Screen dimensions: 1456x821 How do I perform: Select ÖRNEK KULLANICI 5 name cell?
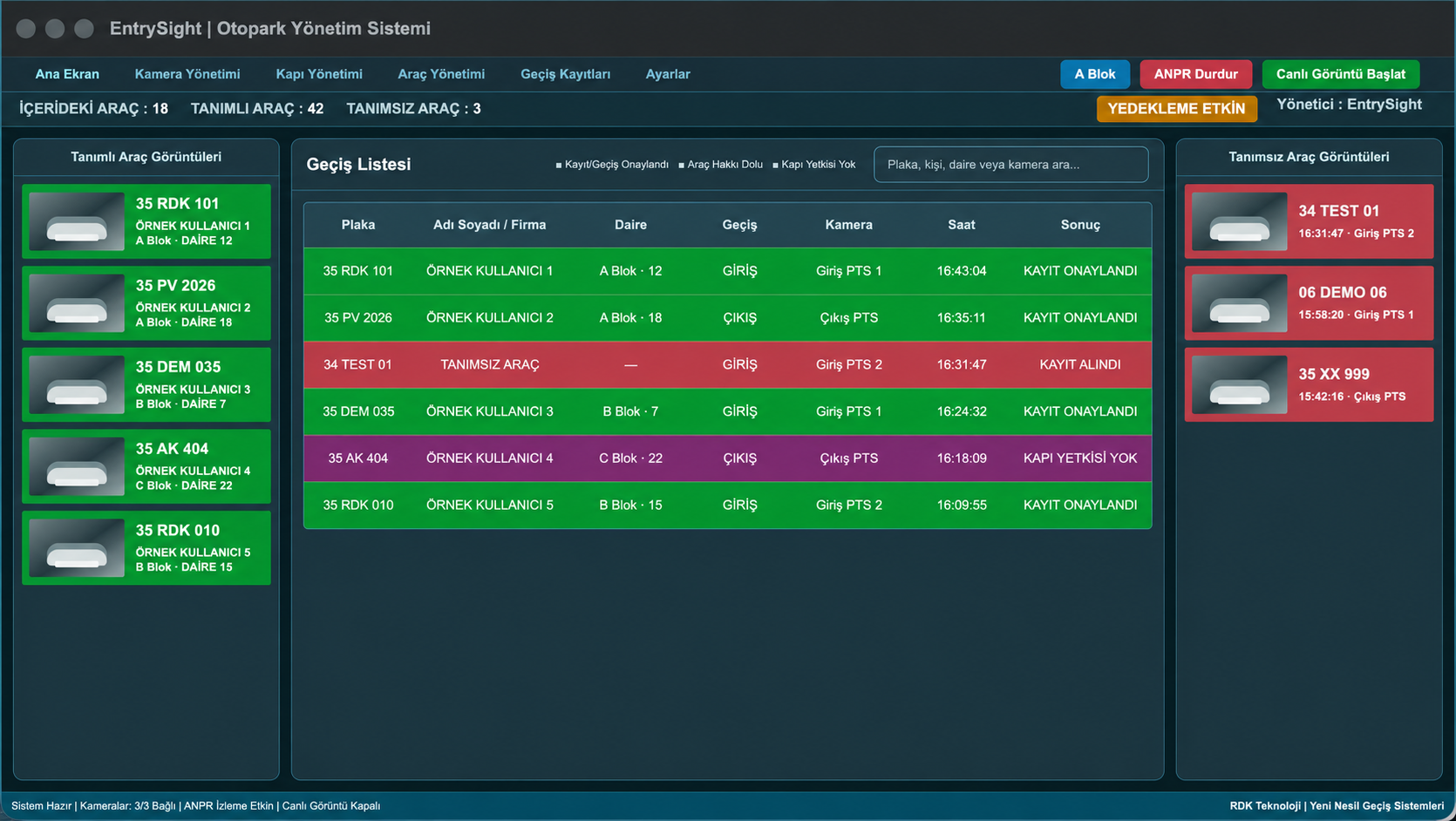(x=490, y=505)
